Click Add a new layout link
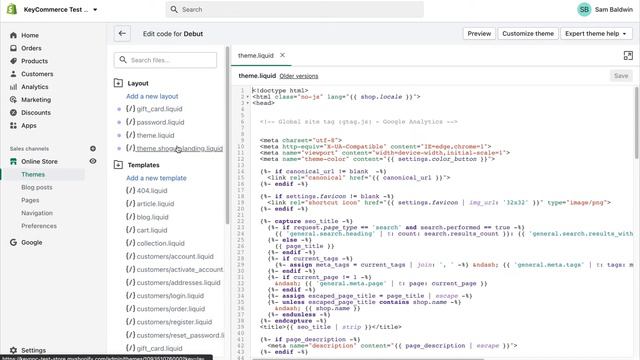 point(152,96)
